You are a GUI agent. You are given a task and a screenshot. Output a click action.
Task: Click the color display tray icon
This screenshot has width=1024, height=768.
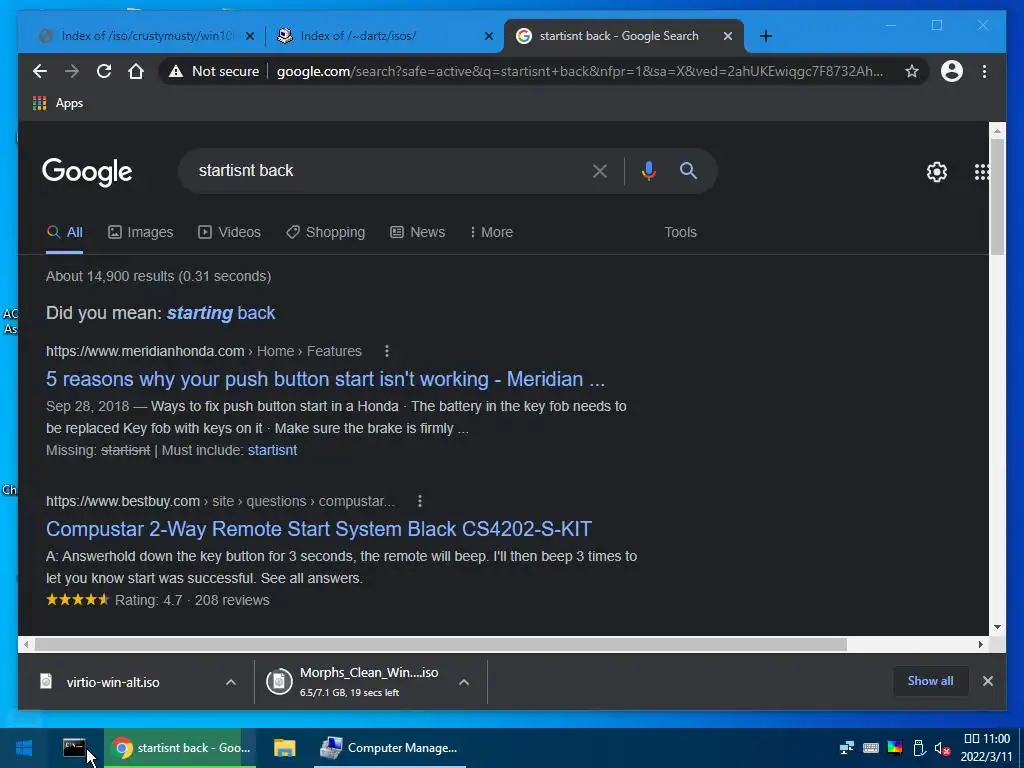pyautogui.click(x=895, y=748)
